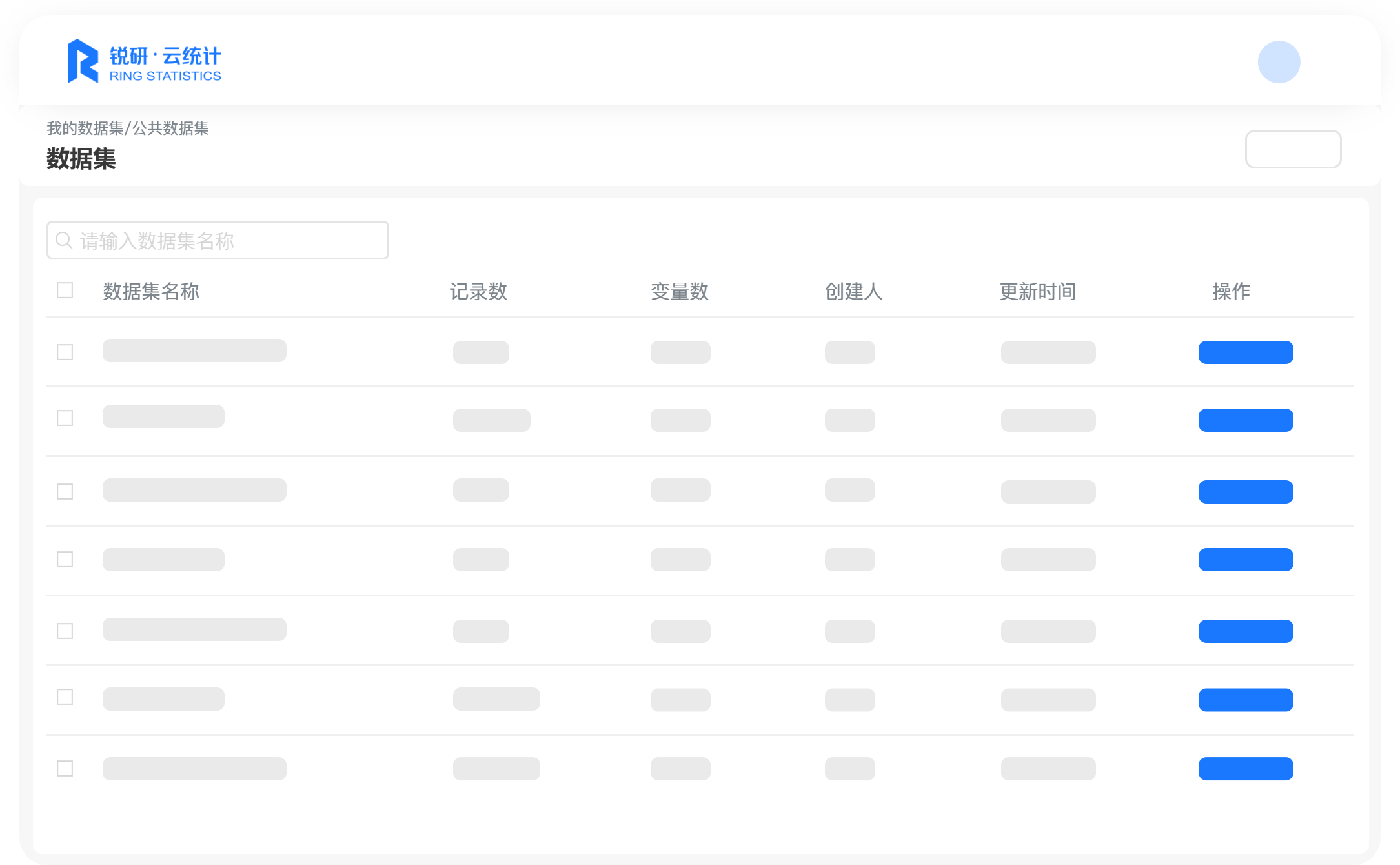Click the 创建人 column header
Image resolution: width=1400 pixels, height=865 pixels.
pos(853,292)
